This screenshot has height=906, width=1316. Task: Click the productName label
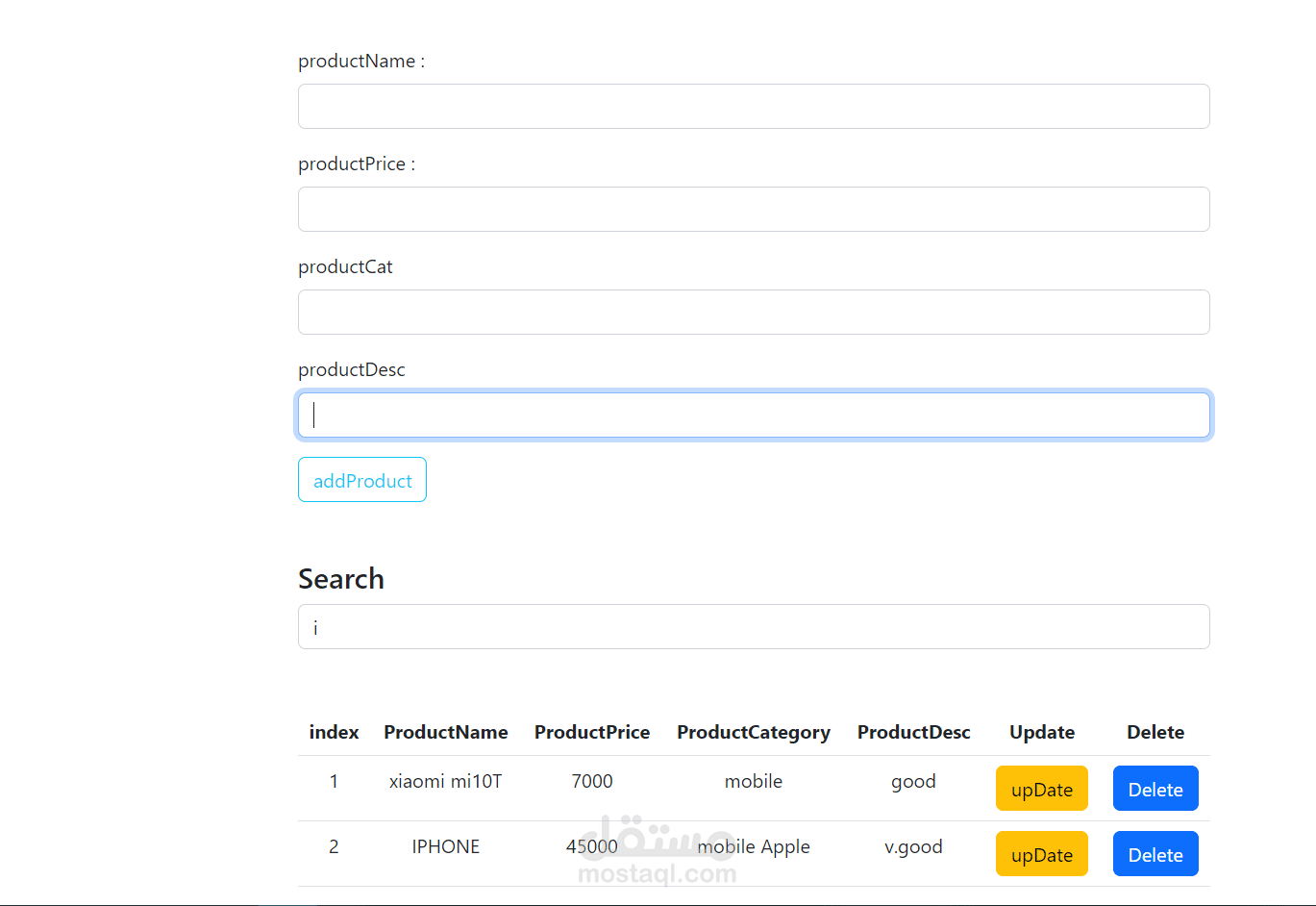361,61
